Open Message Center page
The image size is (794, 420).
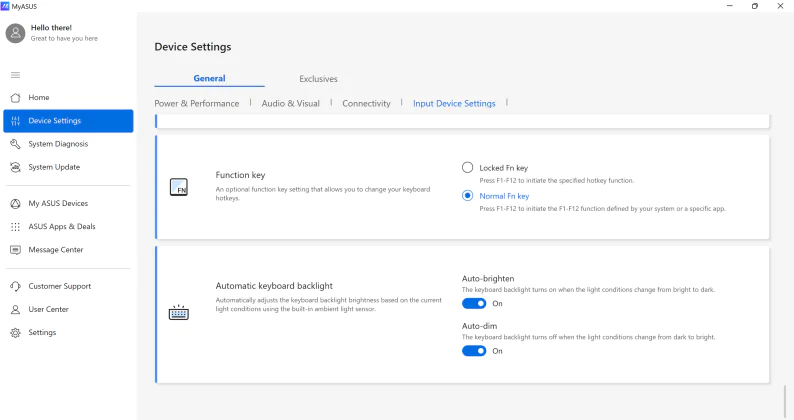click(68, 250)
